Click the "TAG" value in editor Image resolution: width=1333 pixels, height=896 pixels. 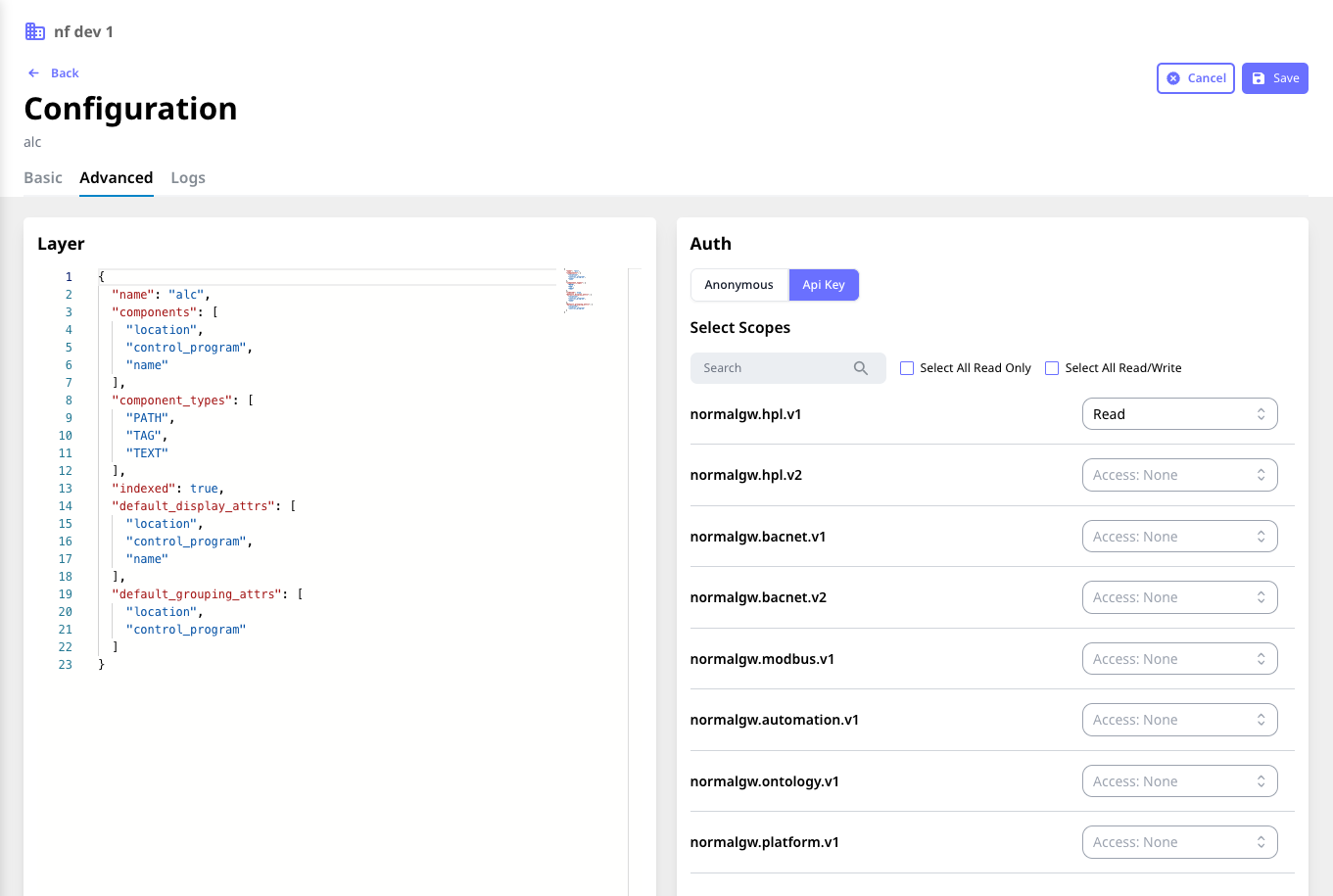144,436
